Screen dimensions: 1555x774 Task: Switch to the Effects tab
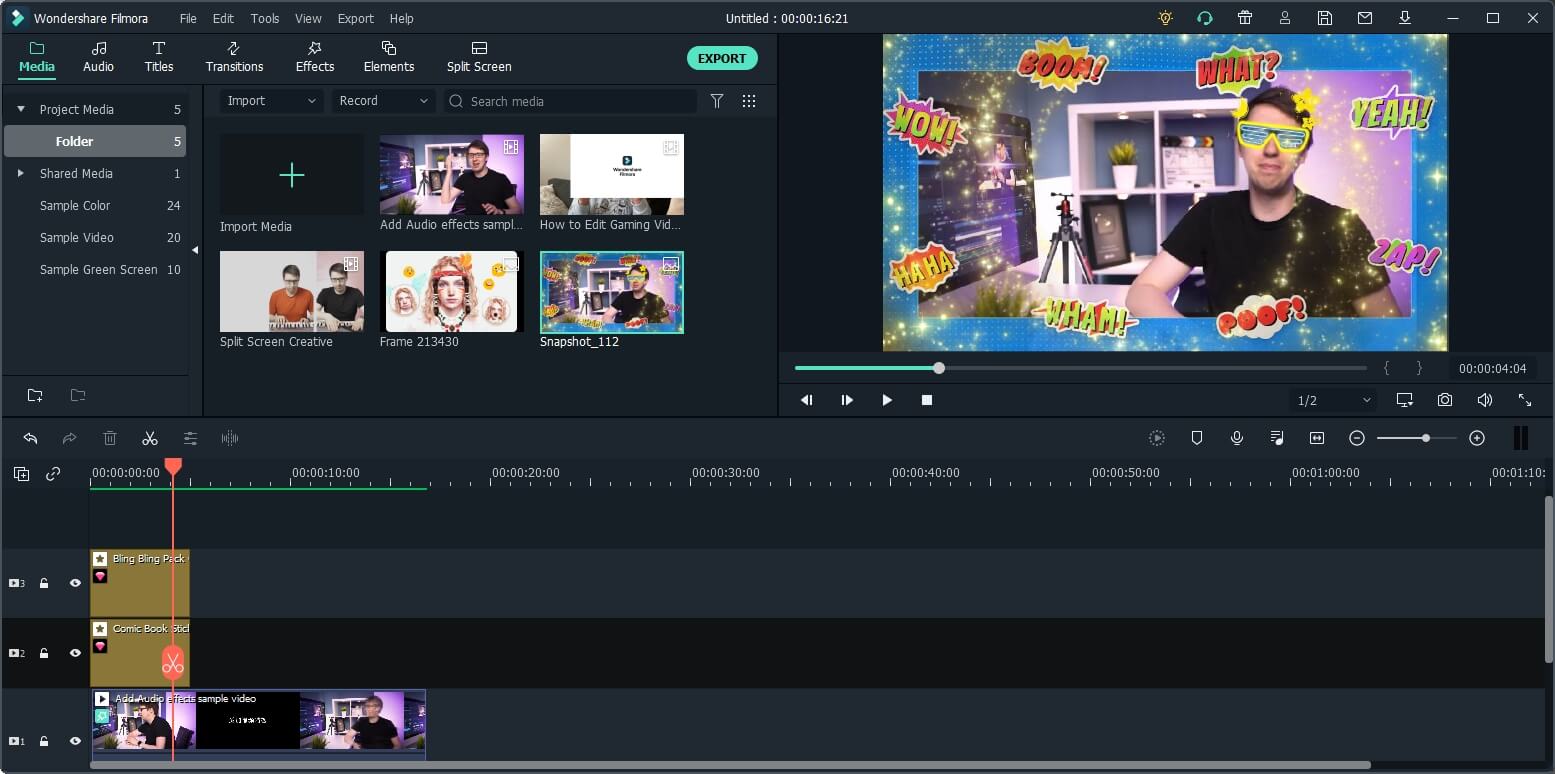point(315,58)
